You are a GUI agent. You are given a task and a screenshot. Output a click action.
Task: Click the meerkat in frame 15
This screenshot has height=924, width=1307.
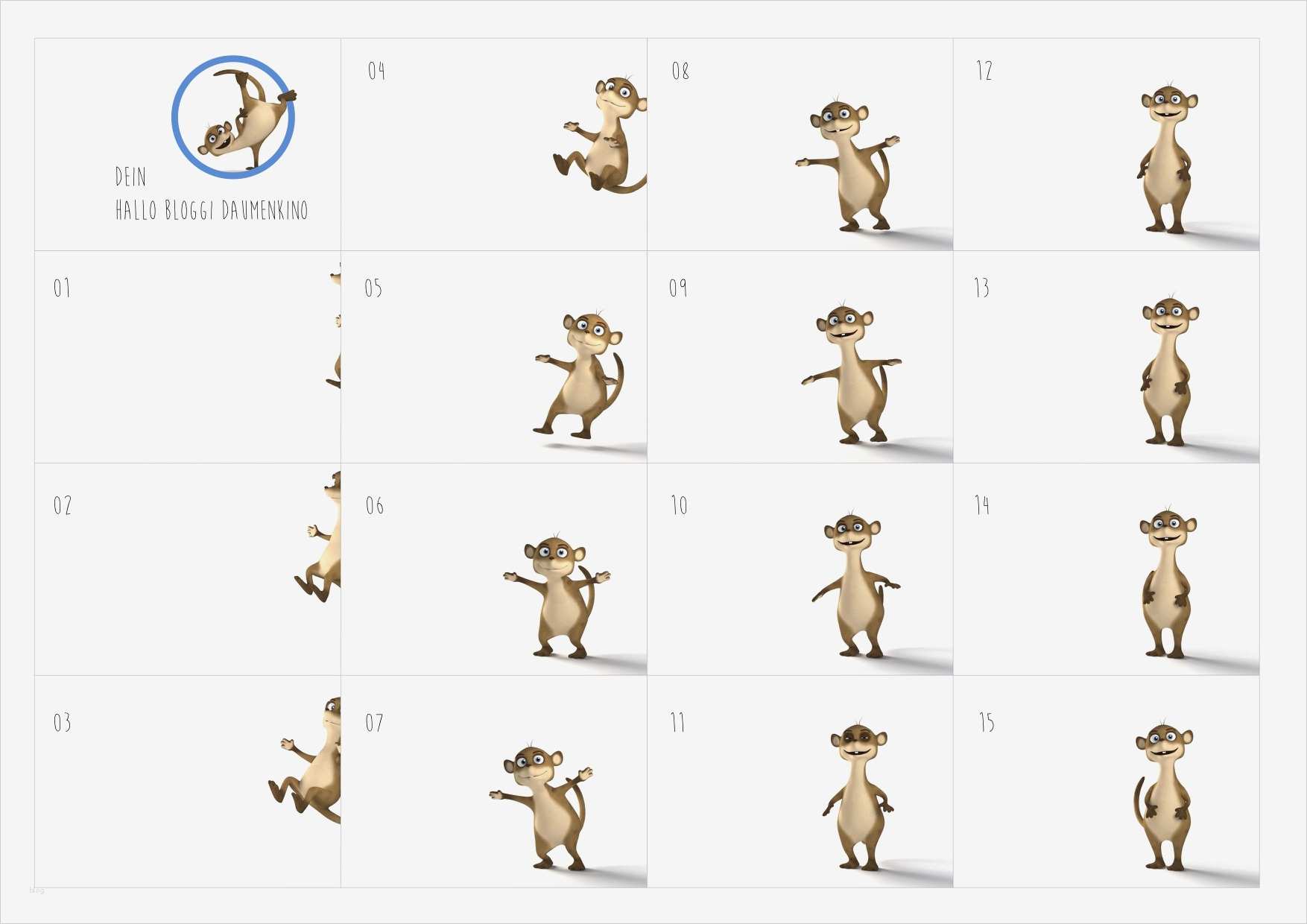pyautogui.click(x=1163, y=797)
